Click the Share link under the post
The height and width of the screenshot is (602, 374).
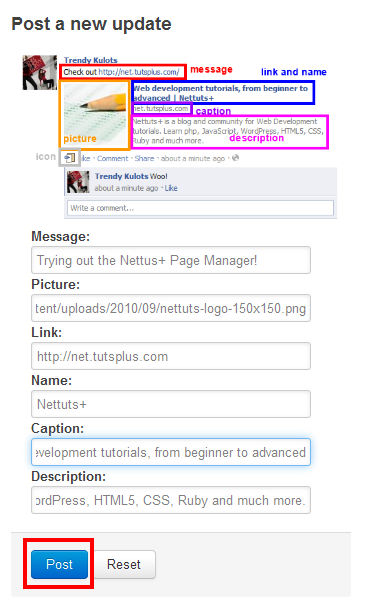pyautogui.click(x=144, y=159)
